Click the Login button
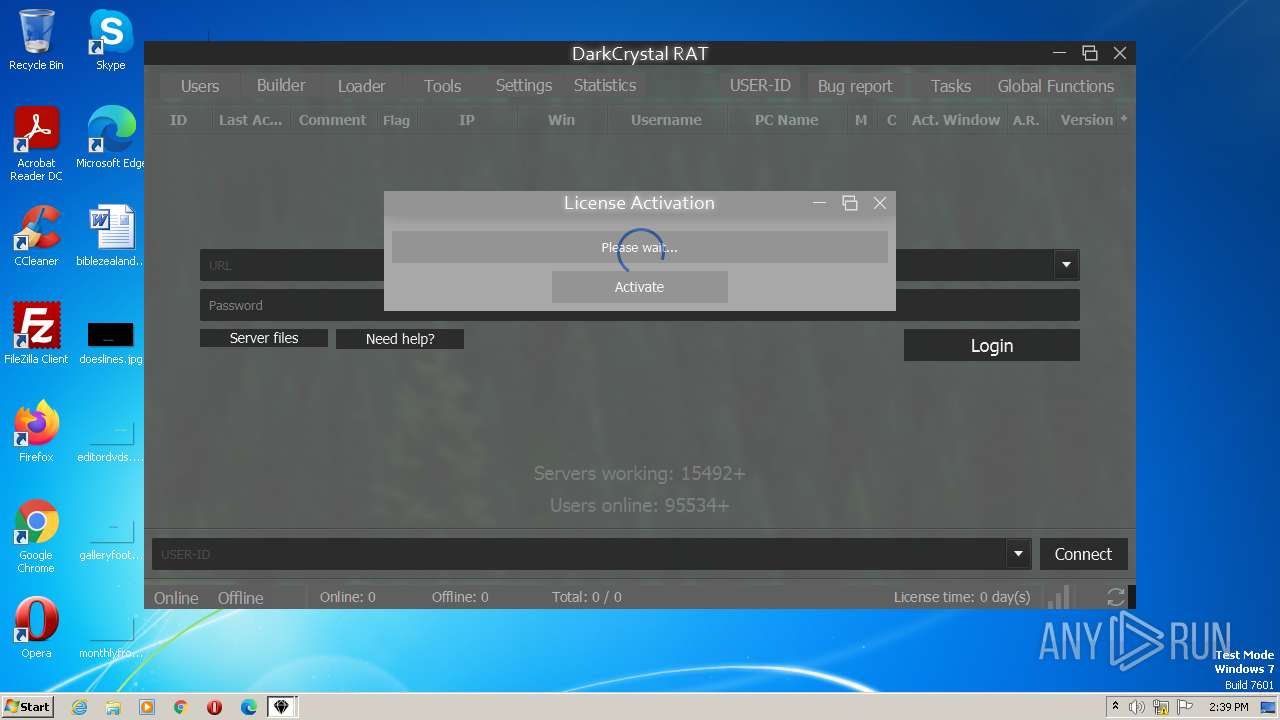 click(992, 346)
